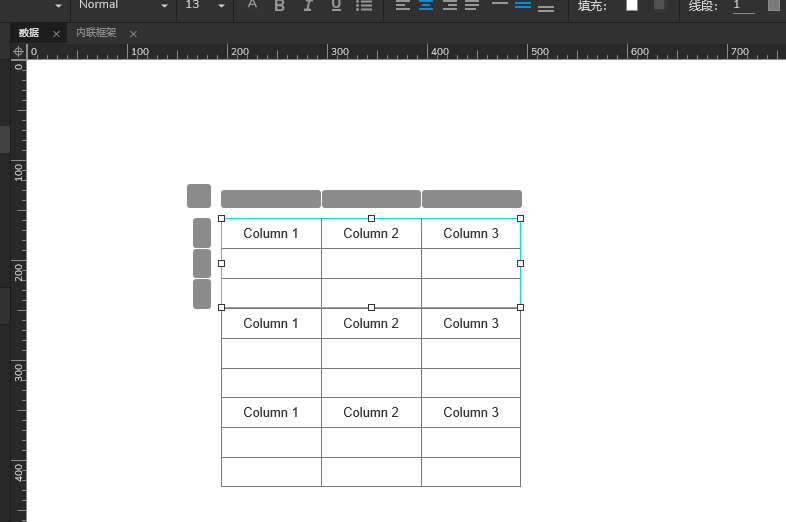Image resolution: width=786 pixels, height=522 pixels.
Task: Click the 线段 line width input field
Action: click(x=743, y=6)
